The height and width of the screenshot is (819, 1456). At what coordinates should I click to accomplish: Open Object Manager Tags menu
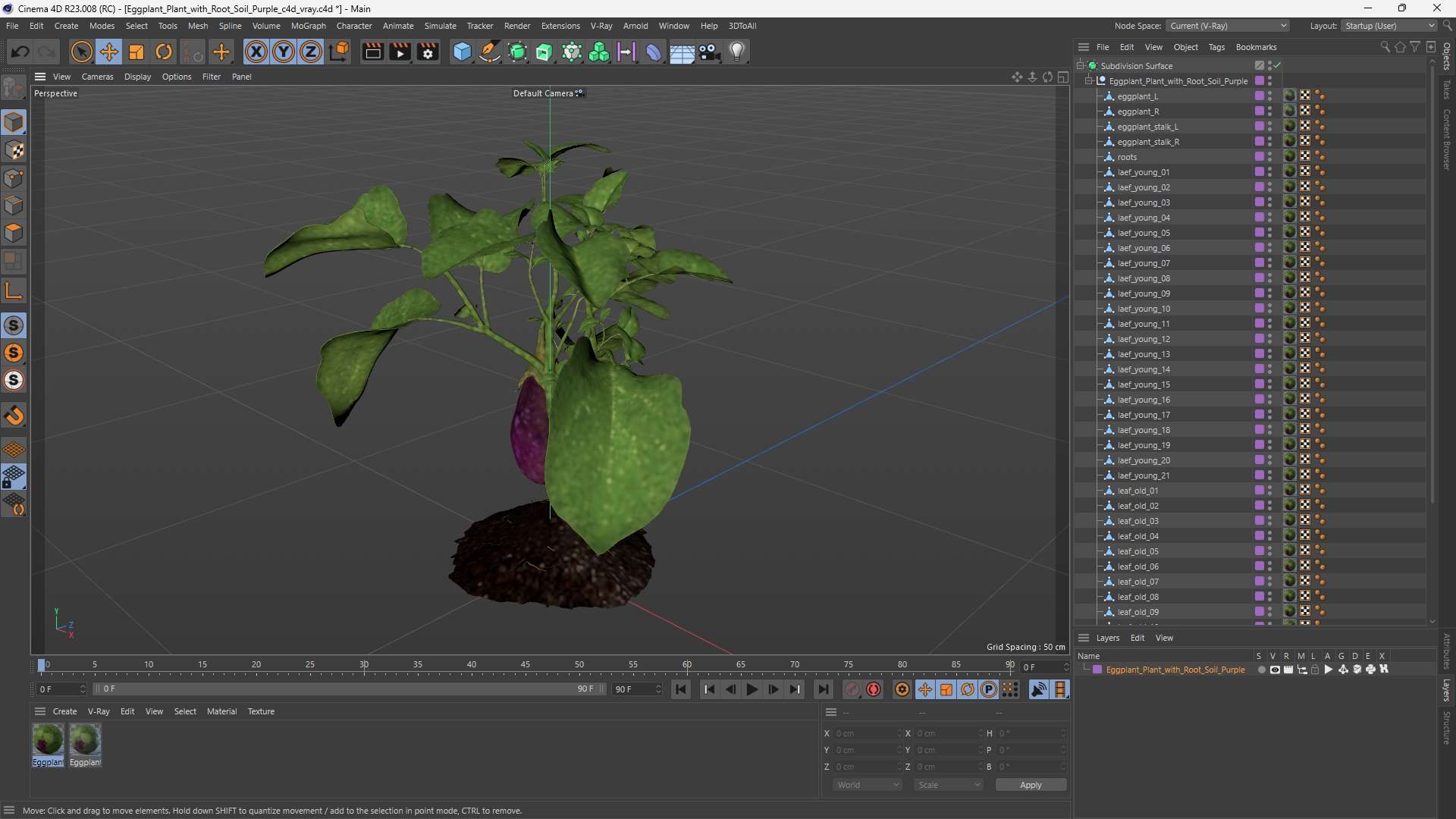[x=1216, y=47]
